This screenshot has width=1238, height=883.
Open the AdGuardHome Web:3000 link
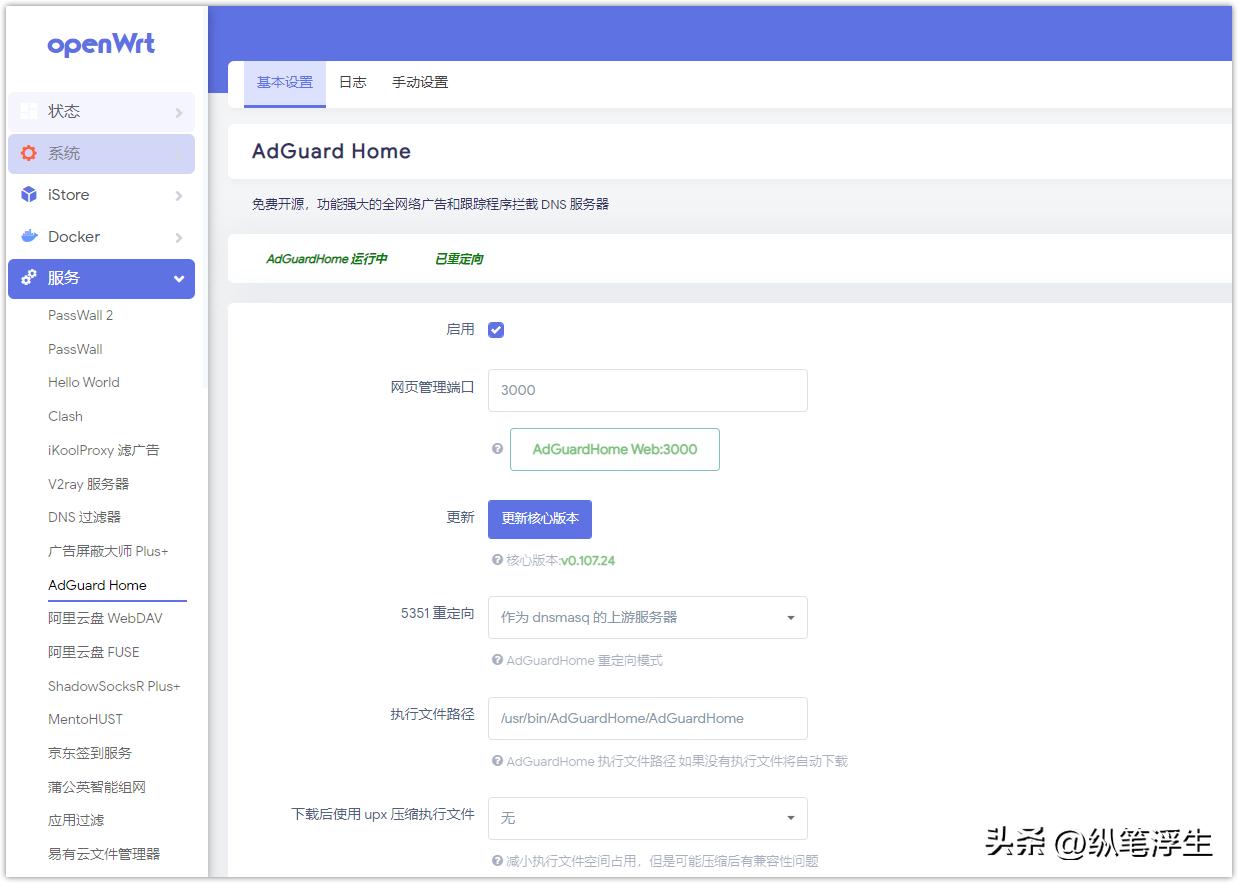614,449
